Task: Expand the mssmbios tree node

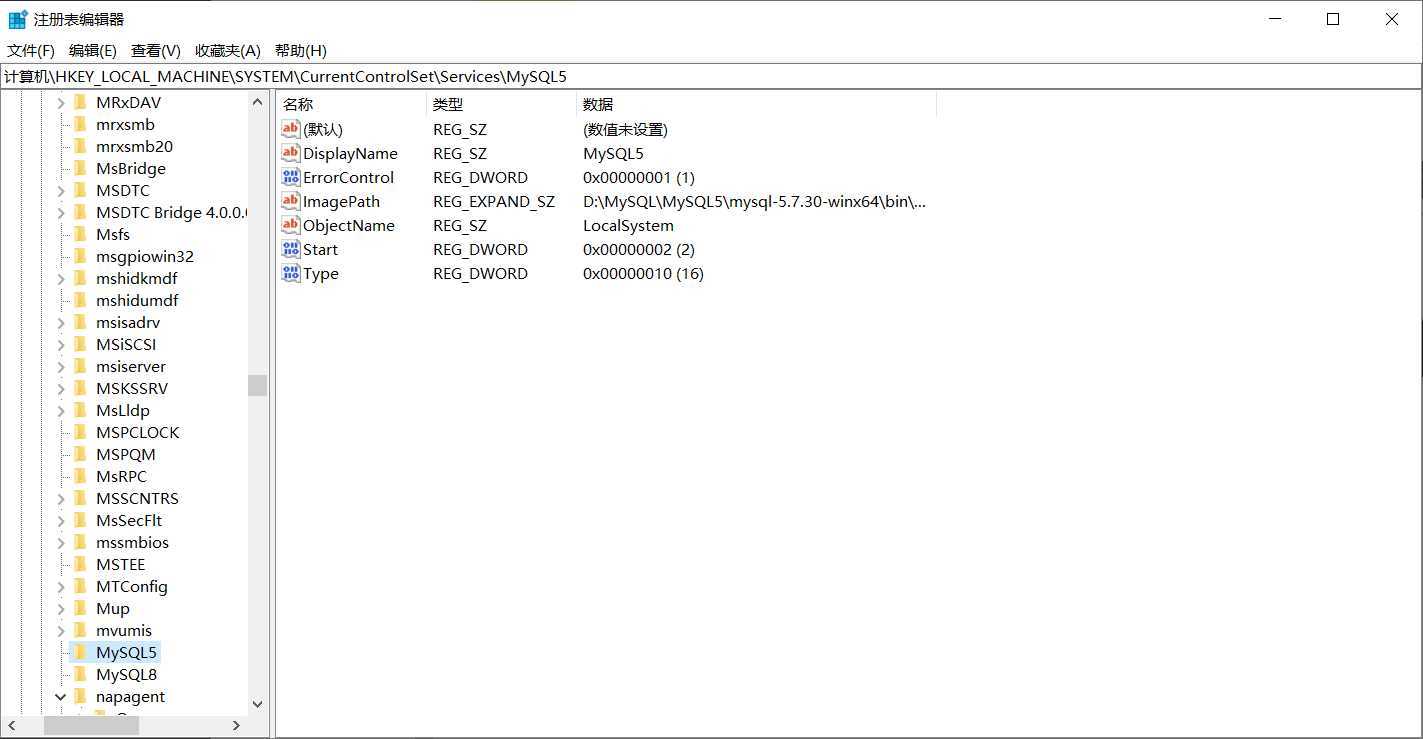Action: (x=60, y=542)
